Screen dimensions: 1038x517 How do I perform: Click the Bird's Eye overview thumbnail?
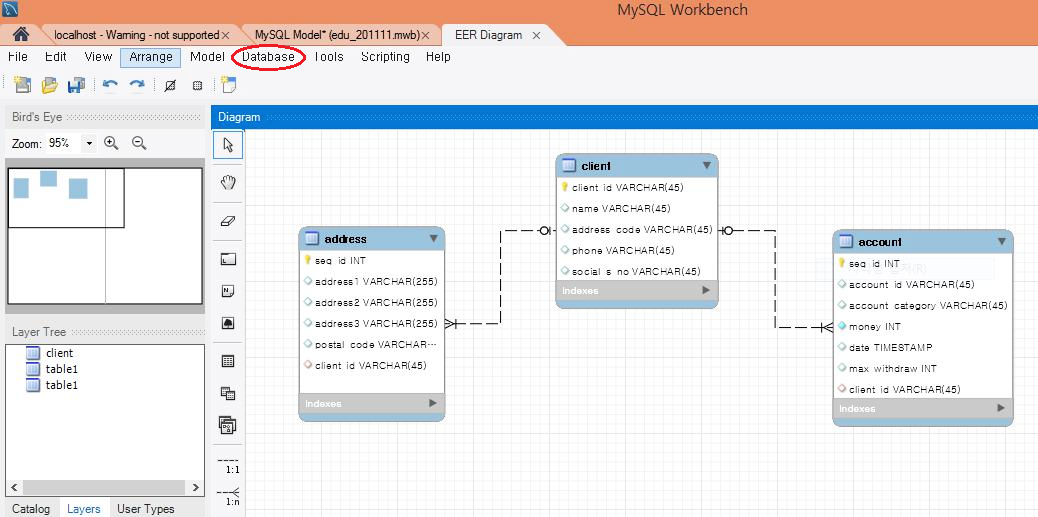click(x=105, y=236)
